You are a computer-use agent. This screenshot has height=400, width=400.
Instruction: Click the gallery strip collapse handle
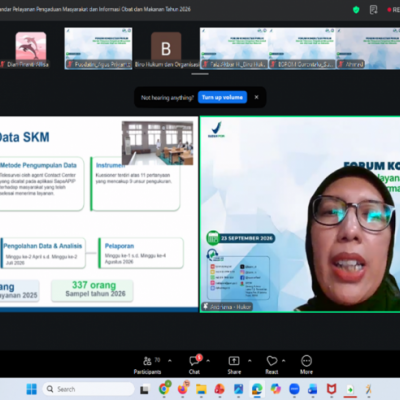200,74
